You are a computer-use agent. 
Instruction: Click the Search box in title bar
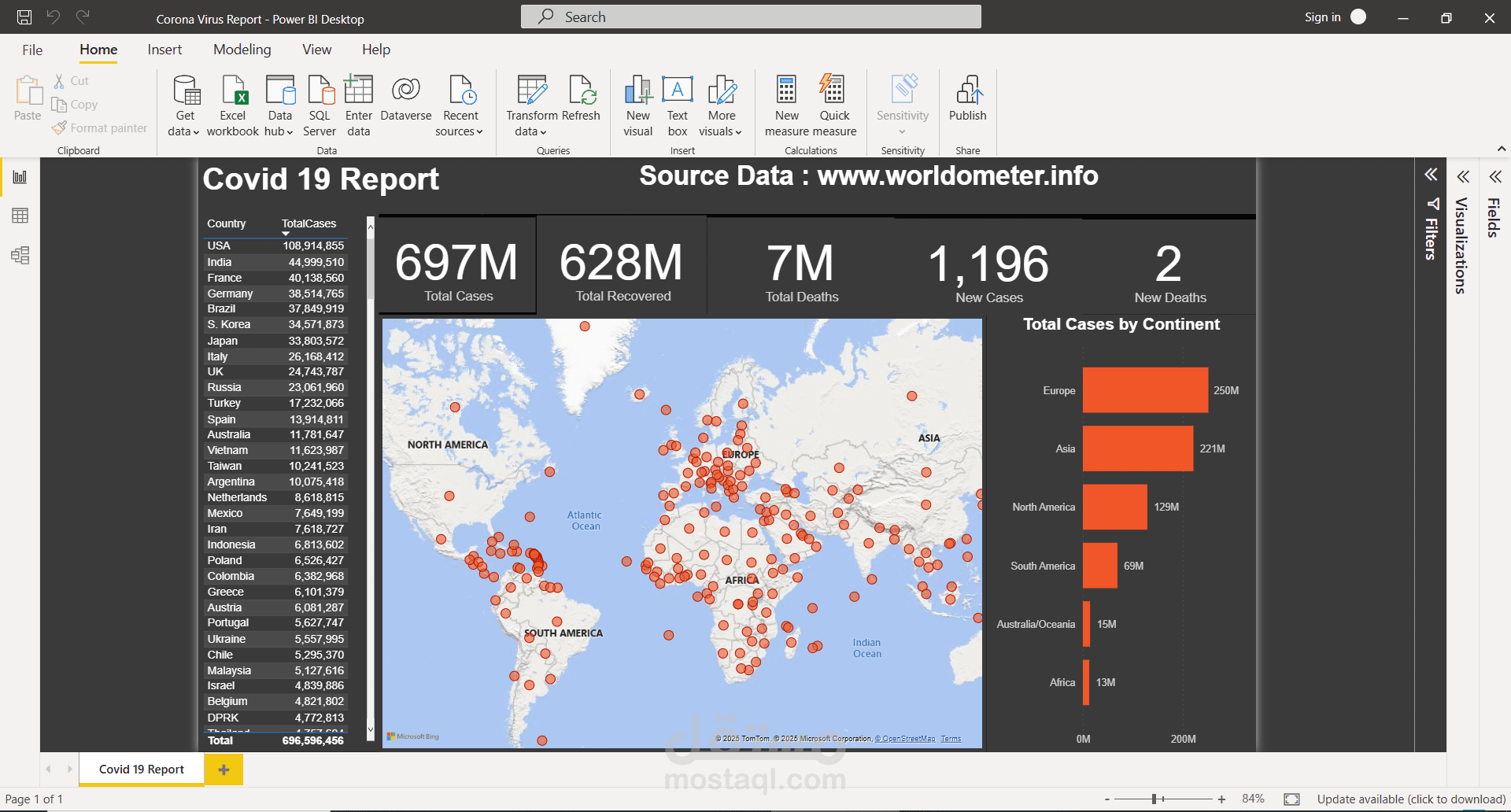tap(751, 17)
